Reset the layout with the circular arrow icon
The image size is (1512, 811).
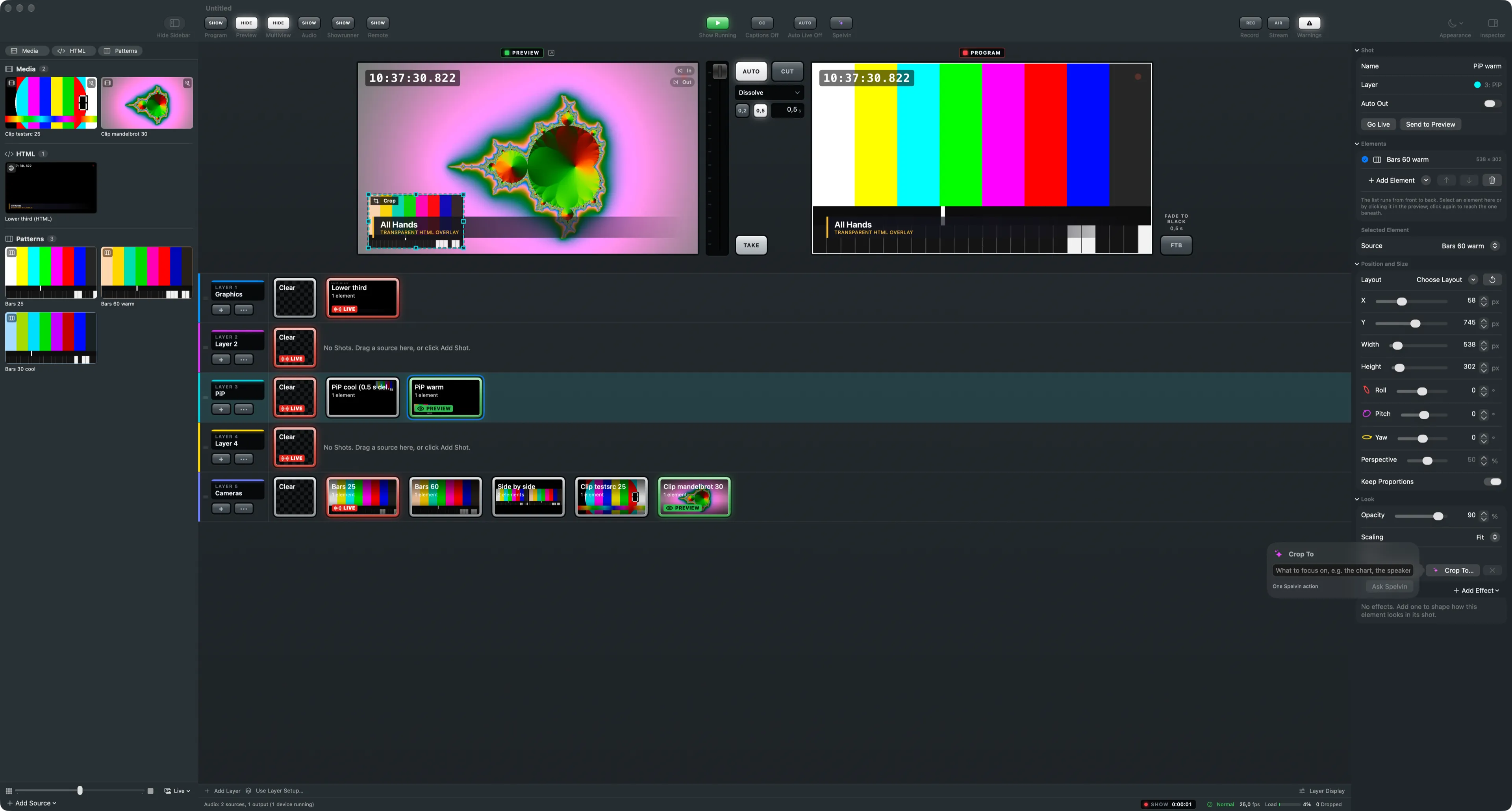[1492, 280]
